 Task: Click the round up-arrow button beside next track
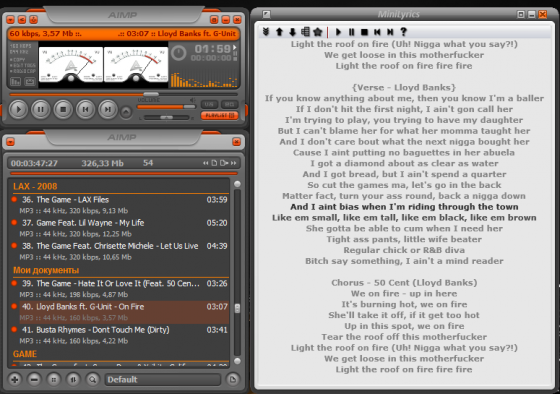(x=126, y=112)
